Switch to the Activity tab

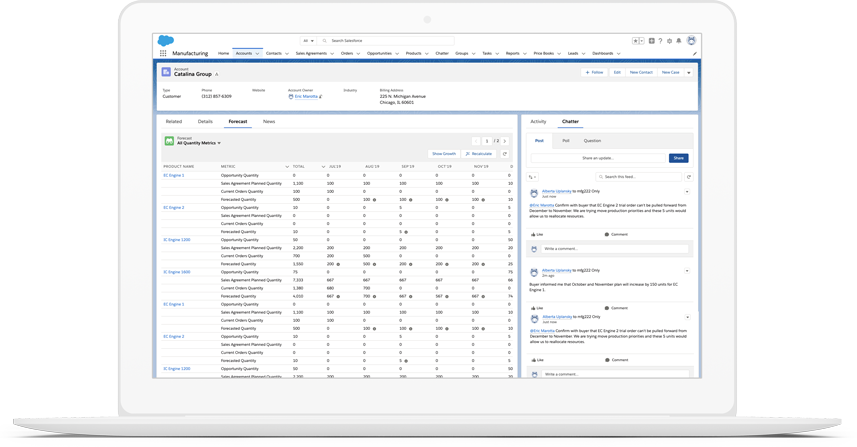click(538, 122)
